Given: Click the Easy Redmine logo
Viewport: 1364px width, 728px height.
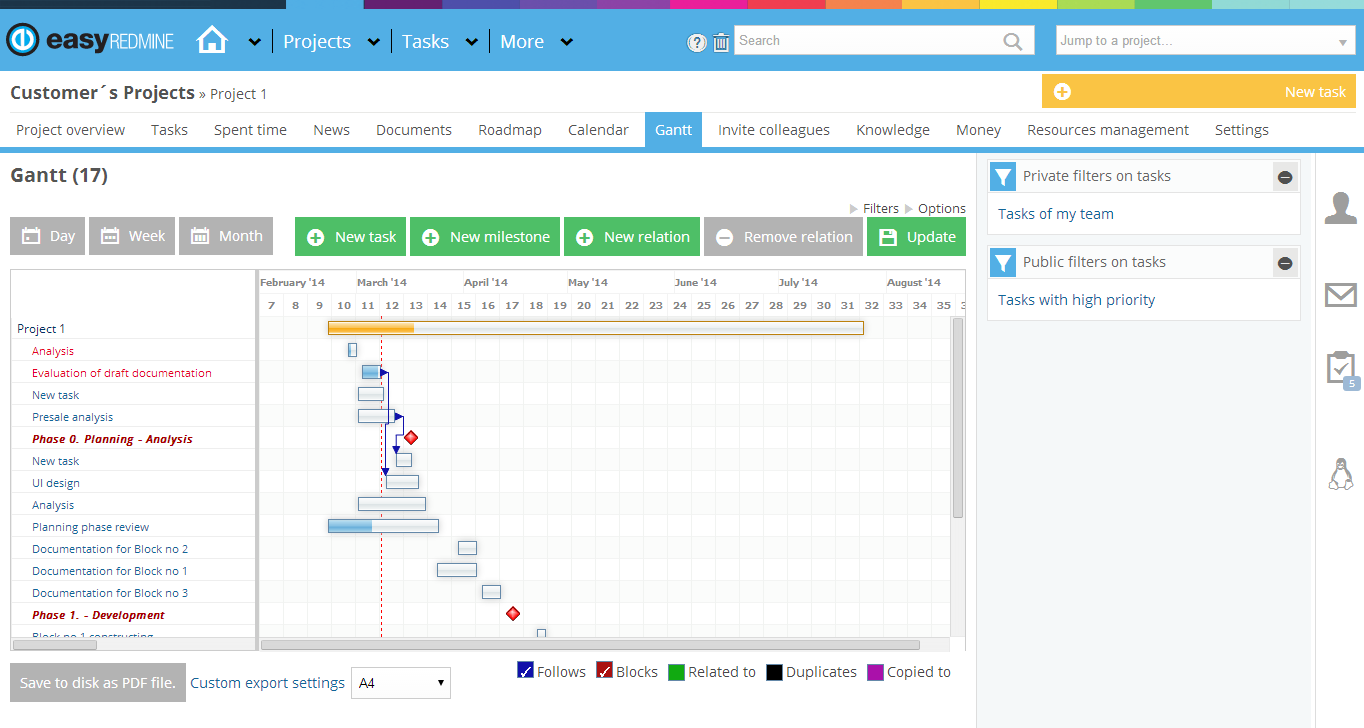Looking at the screenshot, I should [90, 41].
